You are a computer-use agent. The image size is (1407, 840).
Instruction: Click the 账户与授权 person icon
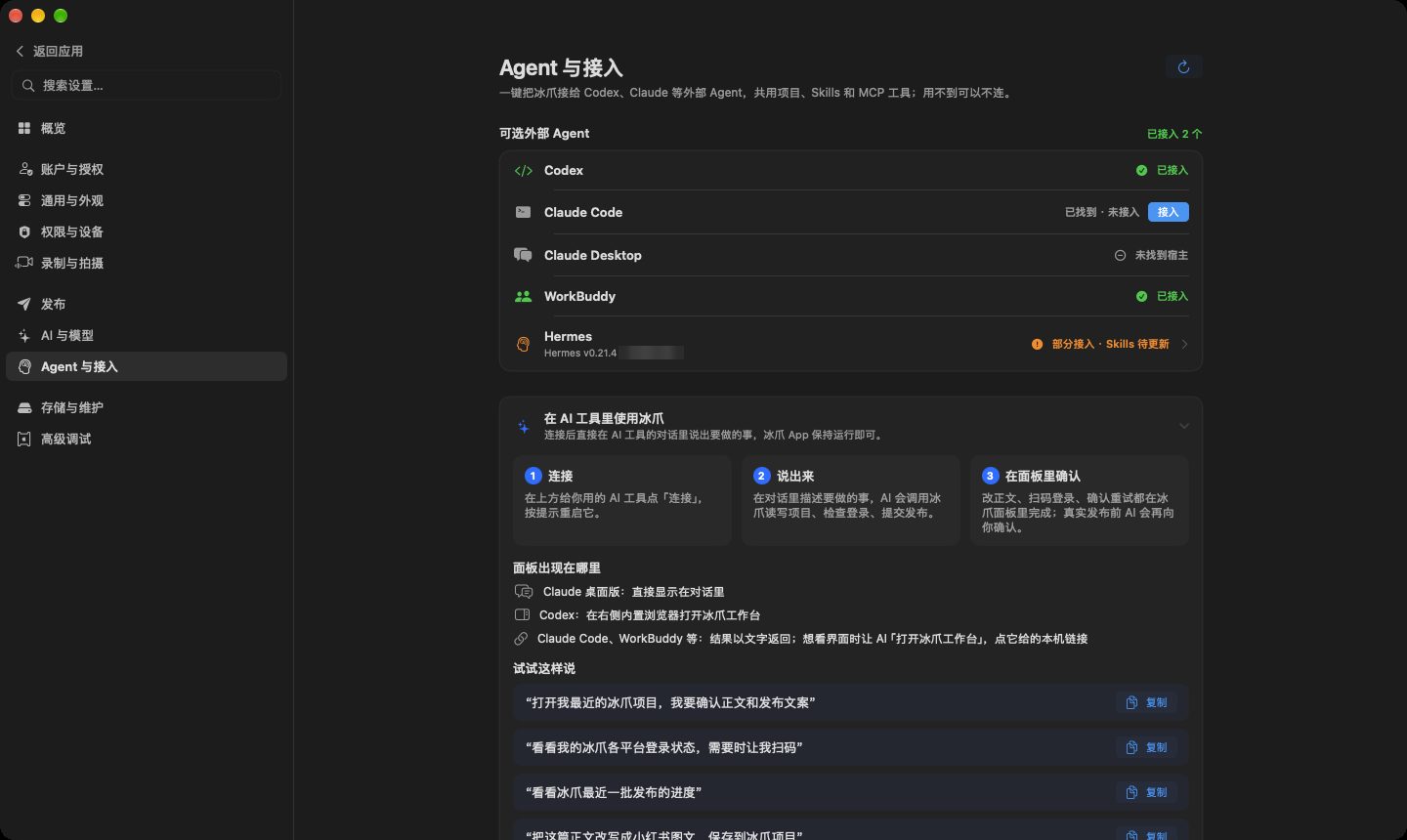[25, 169]
